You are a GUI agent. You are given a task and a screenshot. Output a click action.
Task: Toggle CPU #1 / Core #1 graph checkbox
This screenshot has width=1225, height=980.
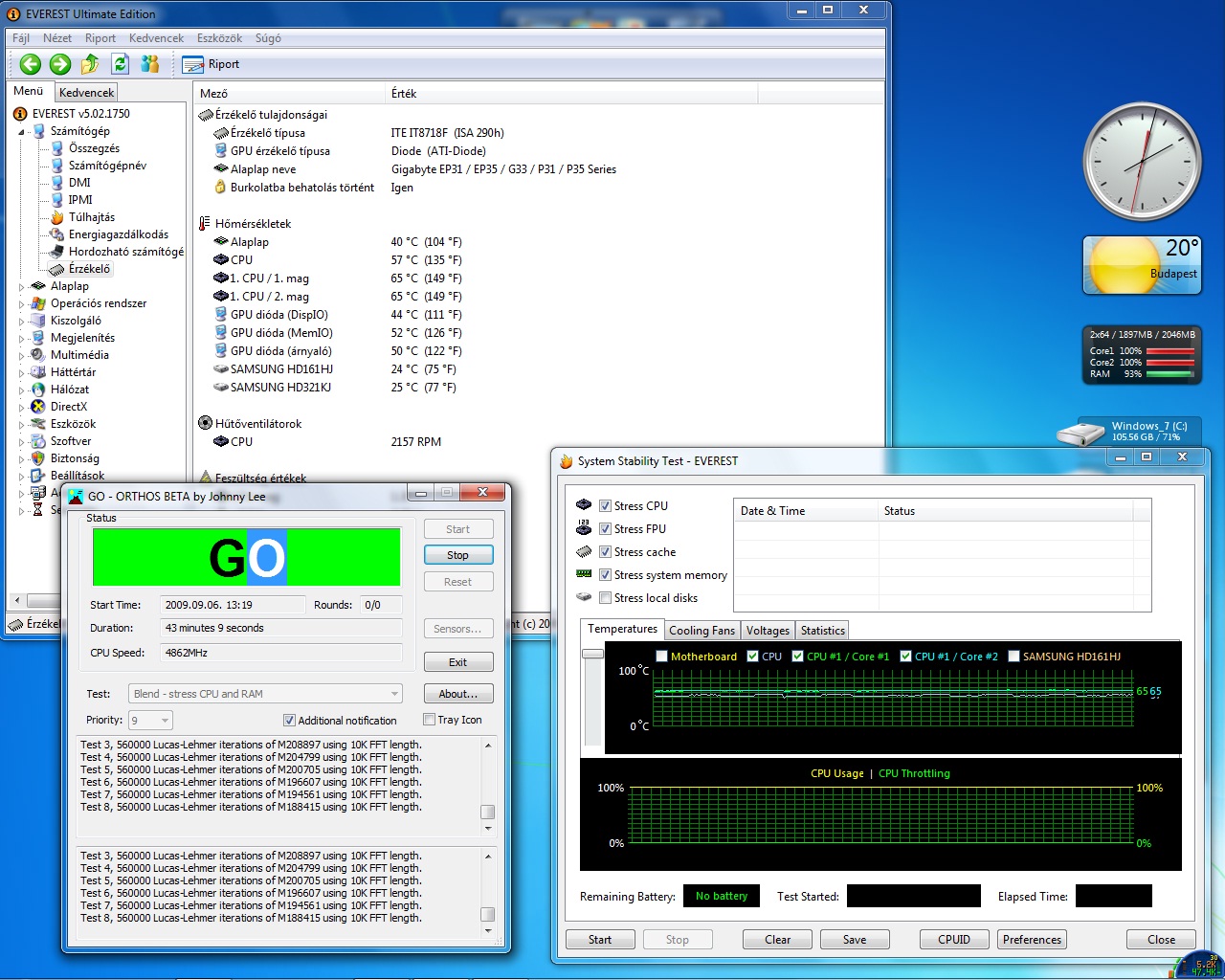coord(797,657)
